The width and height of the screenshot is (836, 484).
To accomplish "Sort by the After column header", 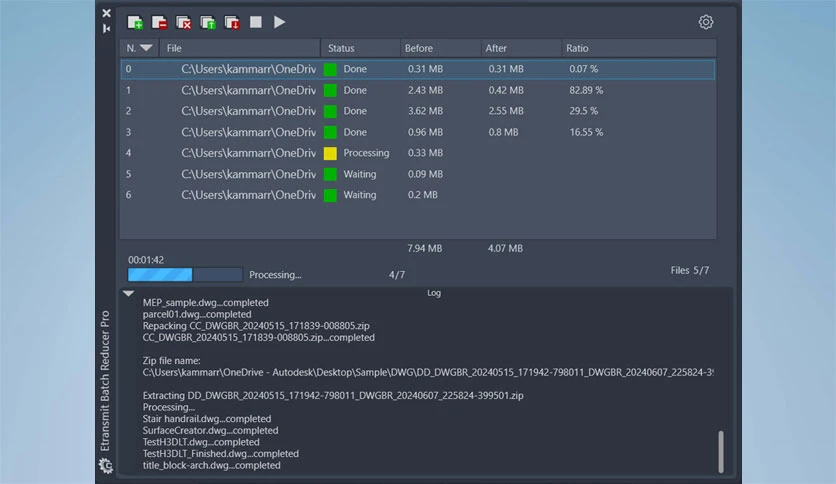I will pyautogui.click(x=521, y=48).
